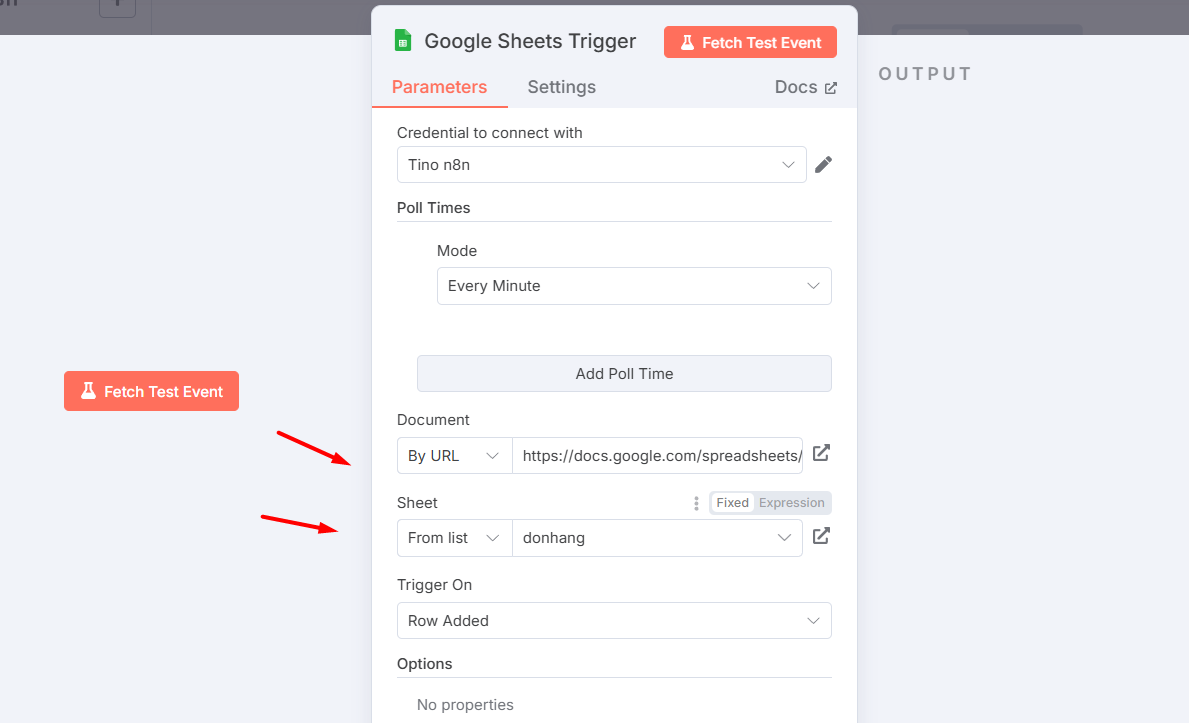Set Sheet field mode to Fixed
Screen dimensions: 1189x723
pyautogui.click(x=733, y=503)
